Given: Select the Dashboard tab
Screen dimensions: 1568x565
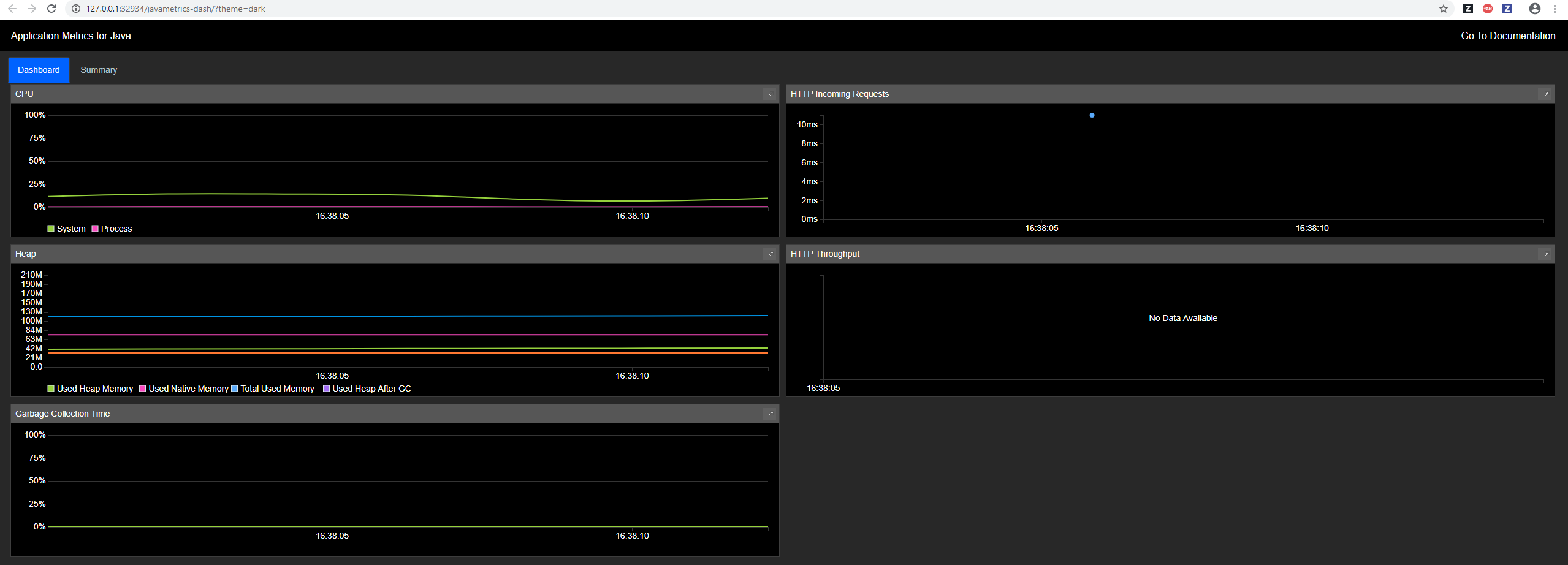Looking at the screenshot, I should (x=39, y=69).
